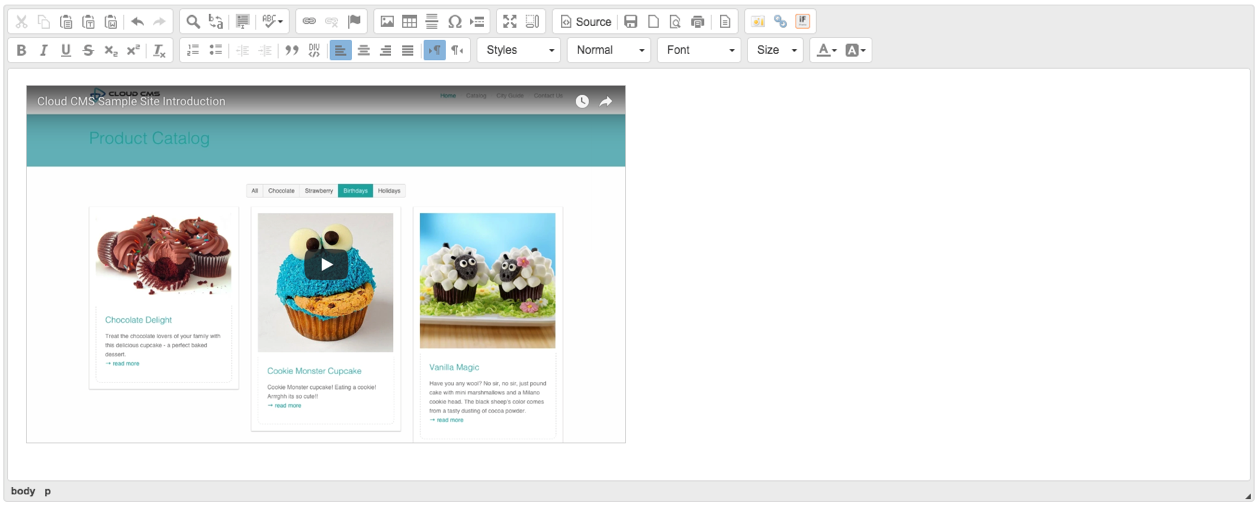The width and height of the screenshot is (1258, 507).
Task: Open the Styles dropdown
Action: click(519, 50)
